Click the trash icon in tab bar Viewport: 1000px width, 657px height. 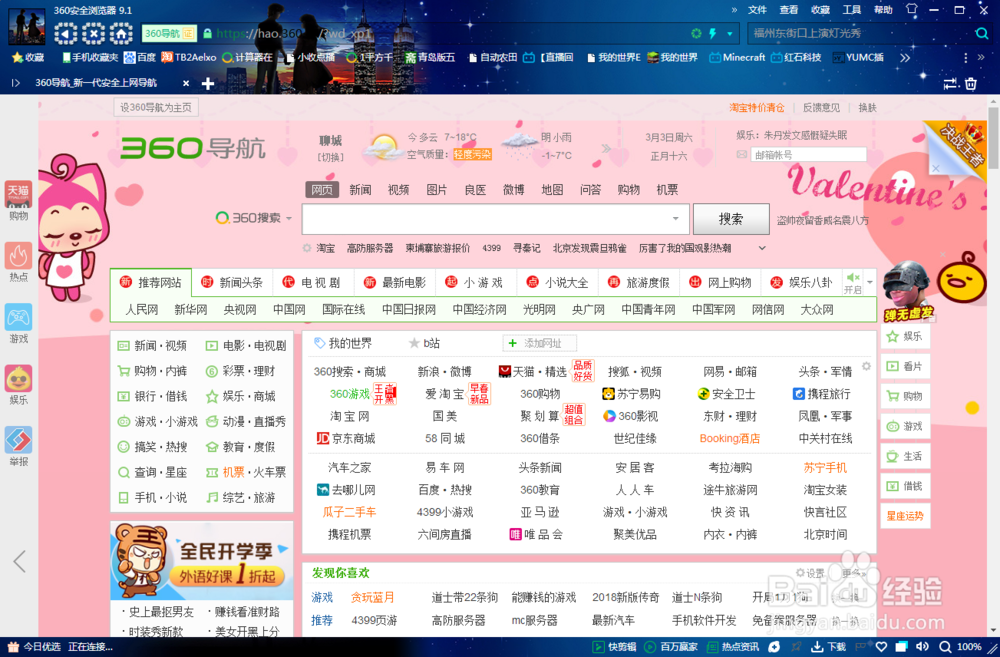[971, 84]
